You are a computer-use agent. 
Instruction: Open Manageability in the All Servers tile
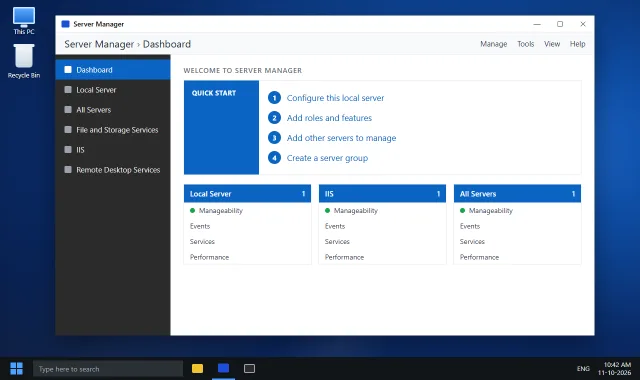pyautogui.click(x=491, y=211)
